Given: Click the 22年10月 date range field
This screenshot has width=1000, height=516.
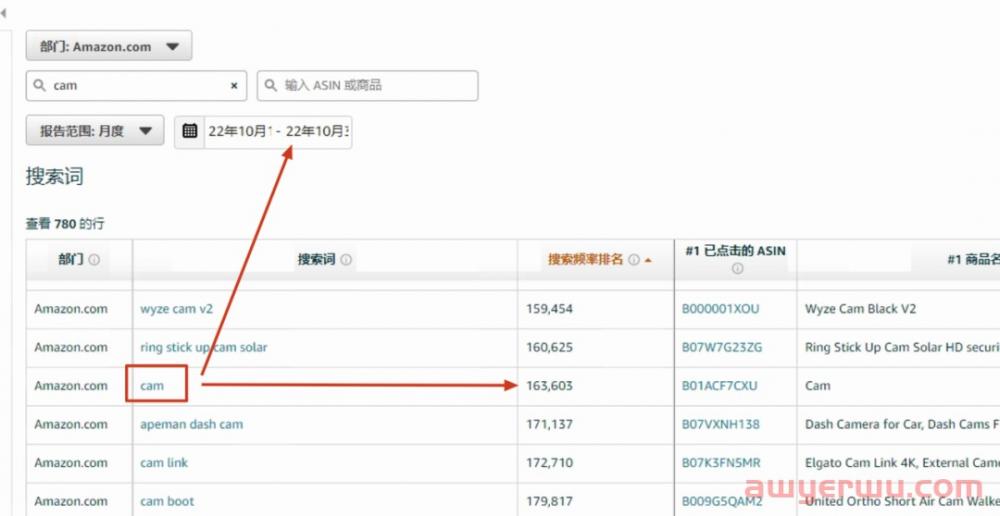Looking at the screenshot, I should pyautogui.click(x=278, y=131).
